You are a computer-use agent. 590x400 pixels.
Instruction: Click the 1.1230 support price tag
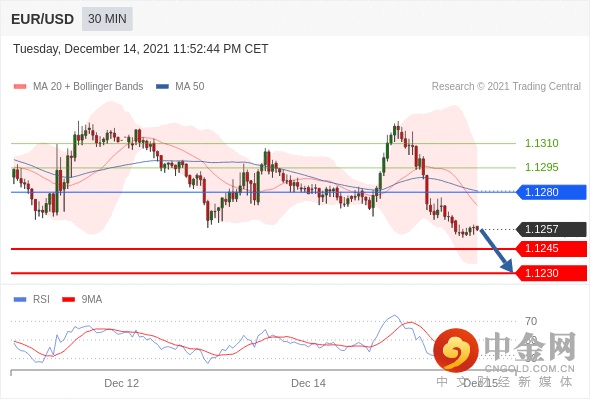click(552, 273)
